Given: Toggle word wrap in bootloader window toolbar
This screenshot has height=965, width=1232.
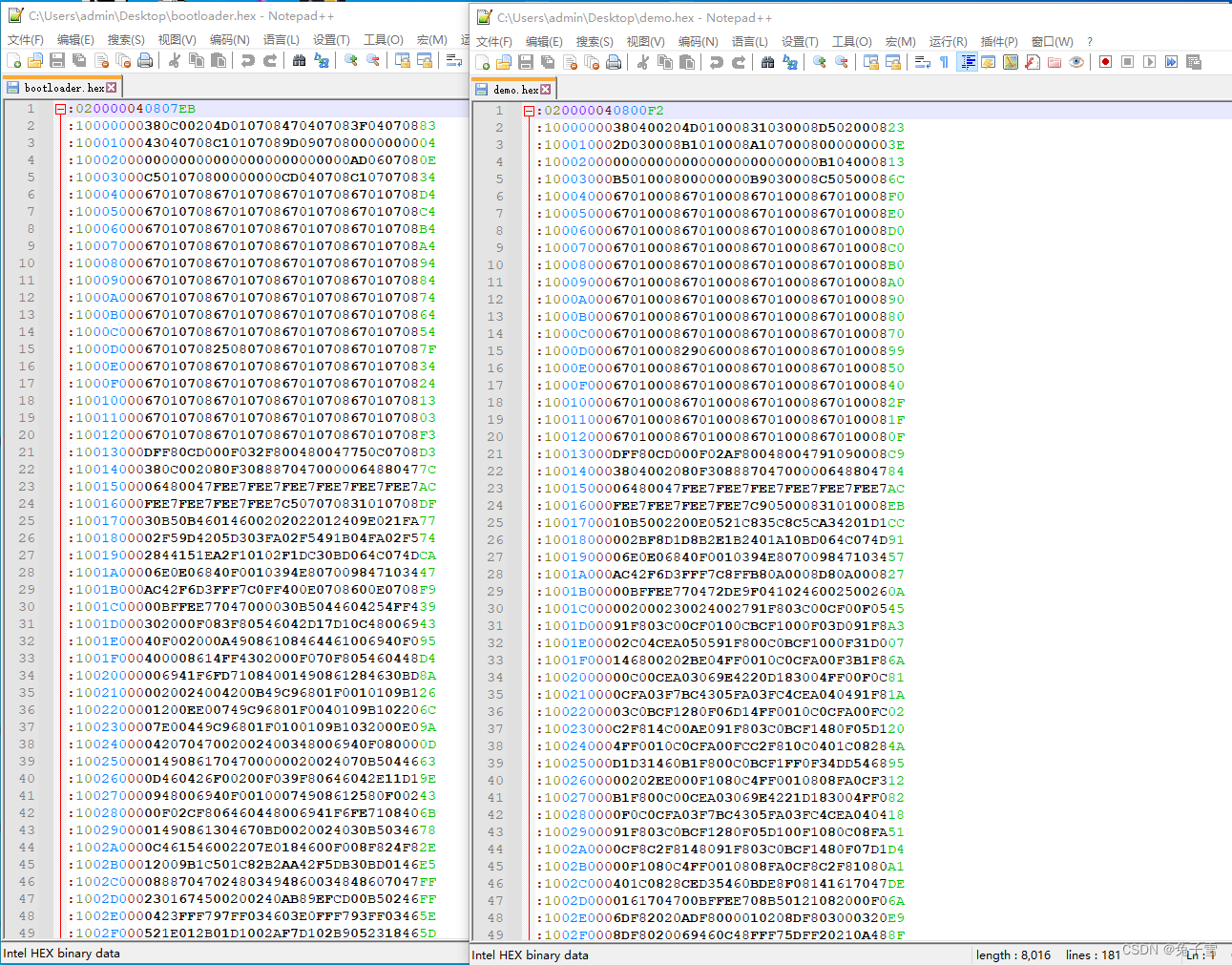Looking at the screenshot, I should 454,60.
